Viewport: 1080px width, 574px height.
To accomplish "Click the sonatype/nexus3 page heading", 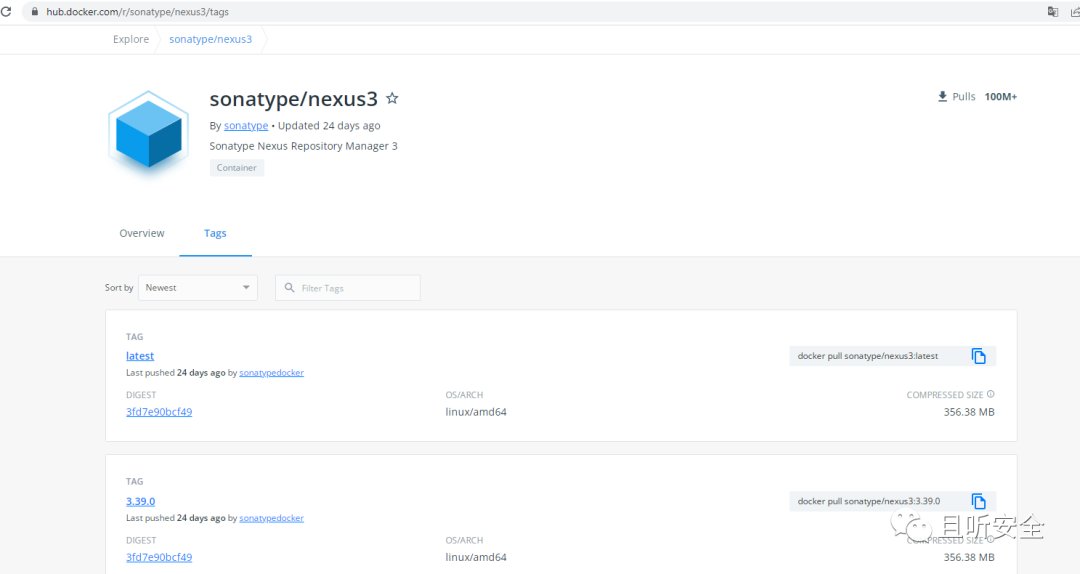I will tap(293, 99).
